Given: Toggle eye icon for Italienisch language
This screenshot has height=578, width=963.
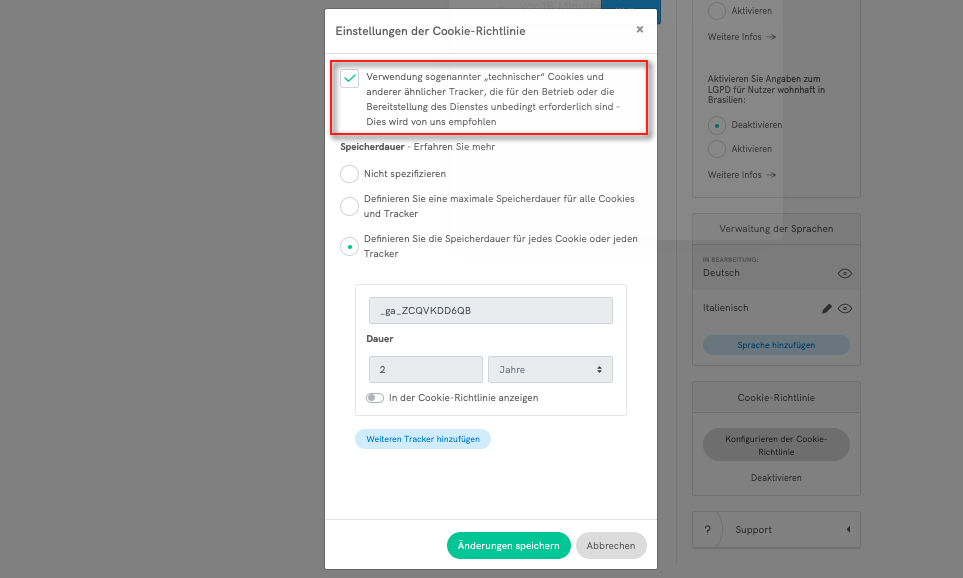Looking at the screenshot, I should tap(845, 309).
